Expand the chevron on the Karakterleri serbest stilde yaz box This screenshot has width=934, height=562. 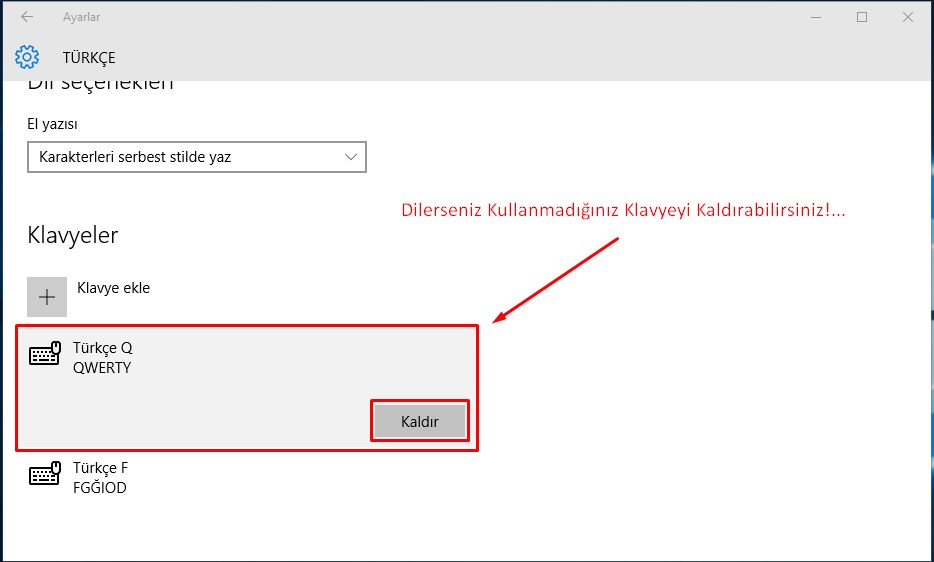pos(350,157)
